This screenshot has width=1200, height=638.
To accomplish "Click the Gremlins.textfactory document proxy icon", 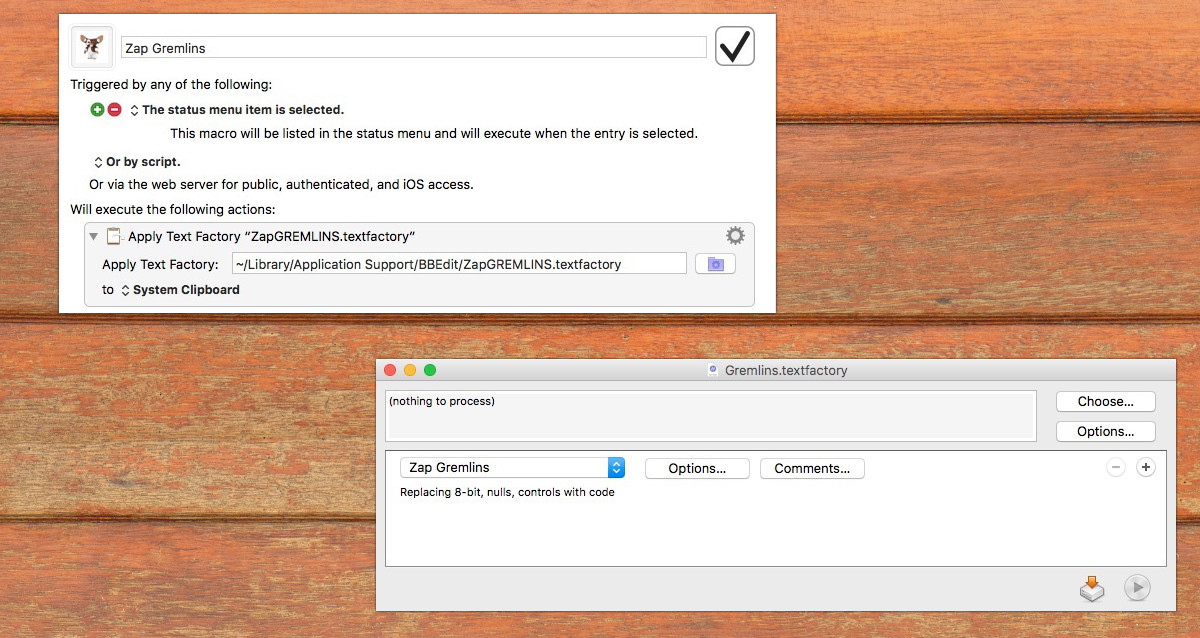I will tap(713, 370).
